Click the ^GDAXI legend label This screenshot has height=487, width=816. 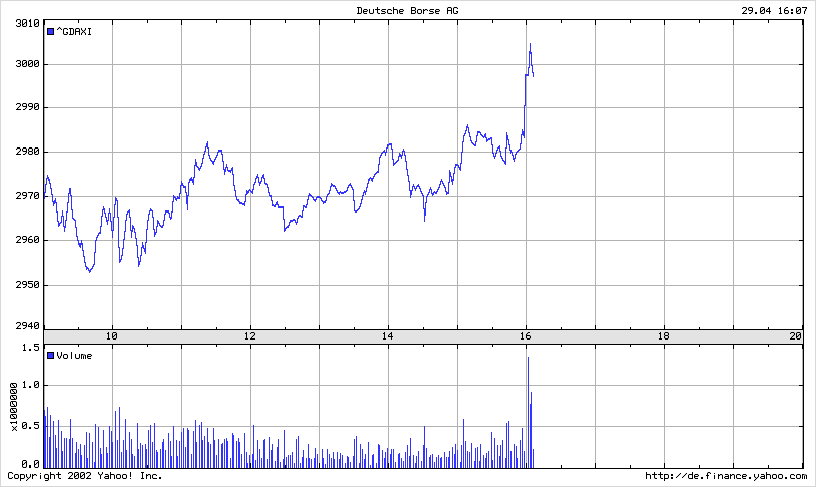(74, 32)
